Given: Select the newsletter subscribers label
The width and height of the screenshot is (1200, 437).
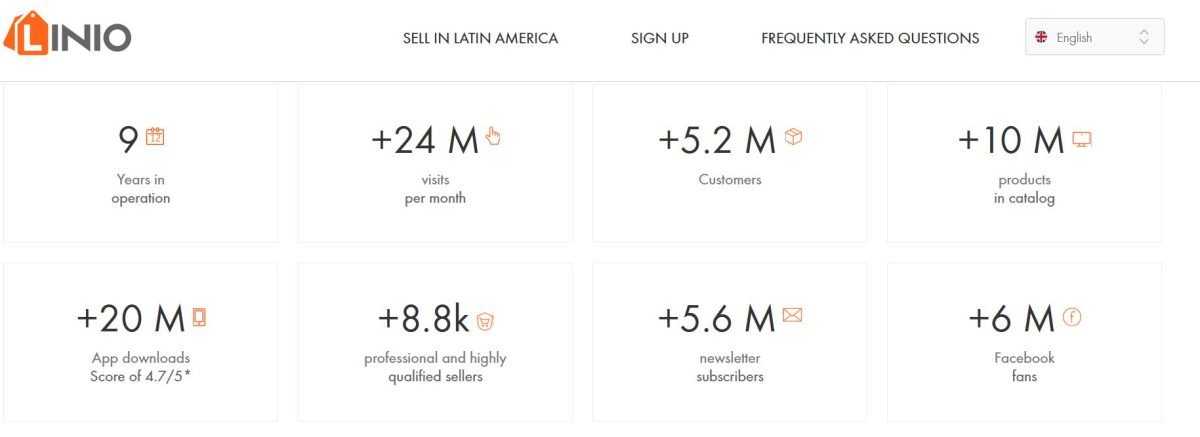Looking at the screenshot, I should click(730, 367).
